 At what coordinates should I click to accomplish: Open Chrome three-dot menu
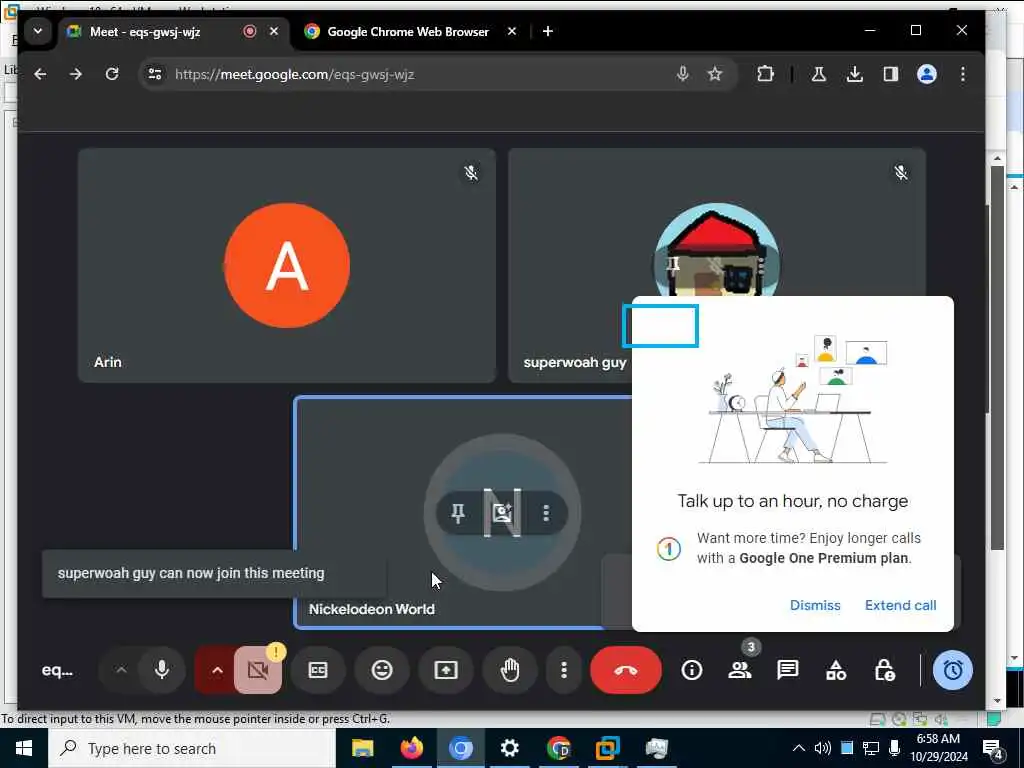coord(963,74)
